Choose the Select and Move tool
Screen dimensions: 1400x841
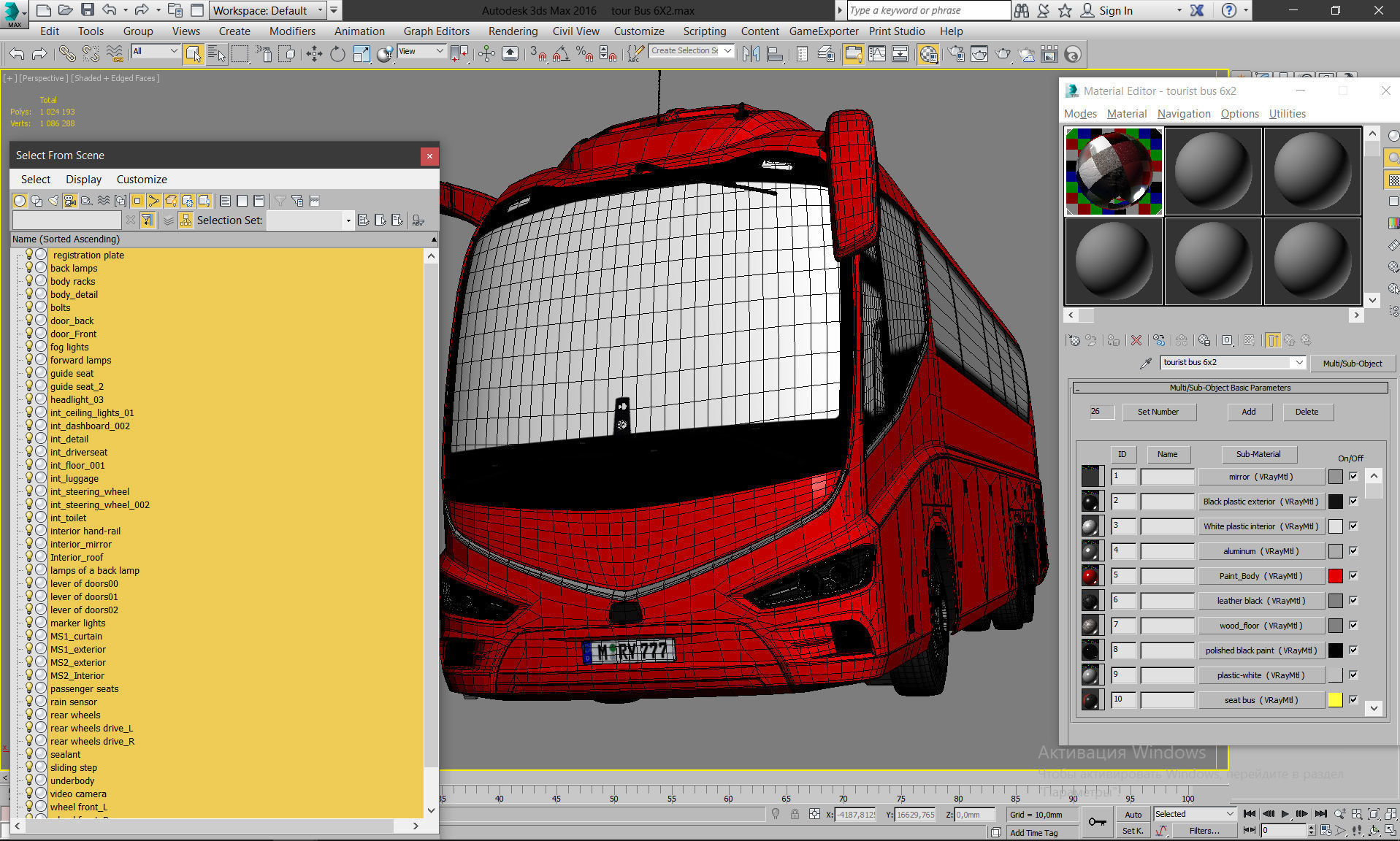pos(314,54)
